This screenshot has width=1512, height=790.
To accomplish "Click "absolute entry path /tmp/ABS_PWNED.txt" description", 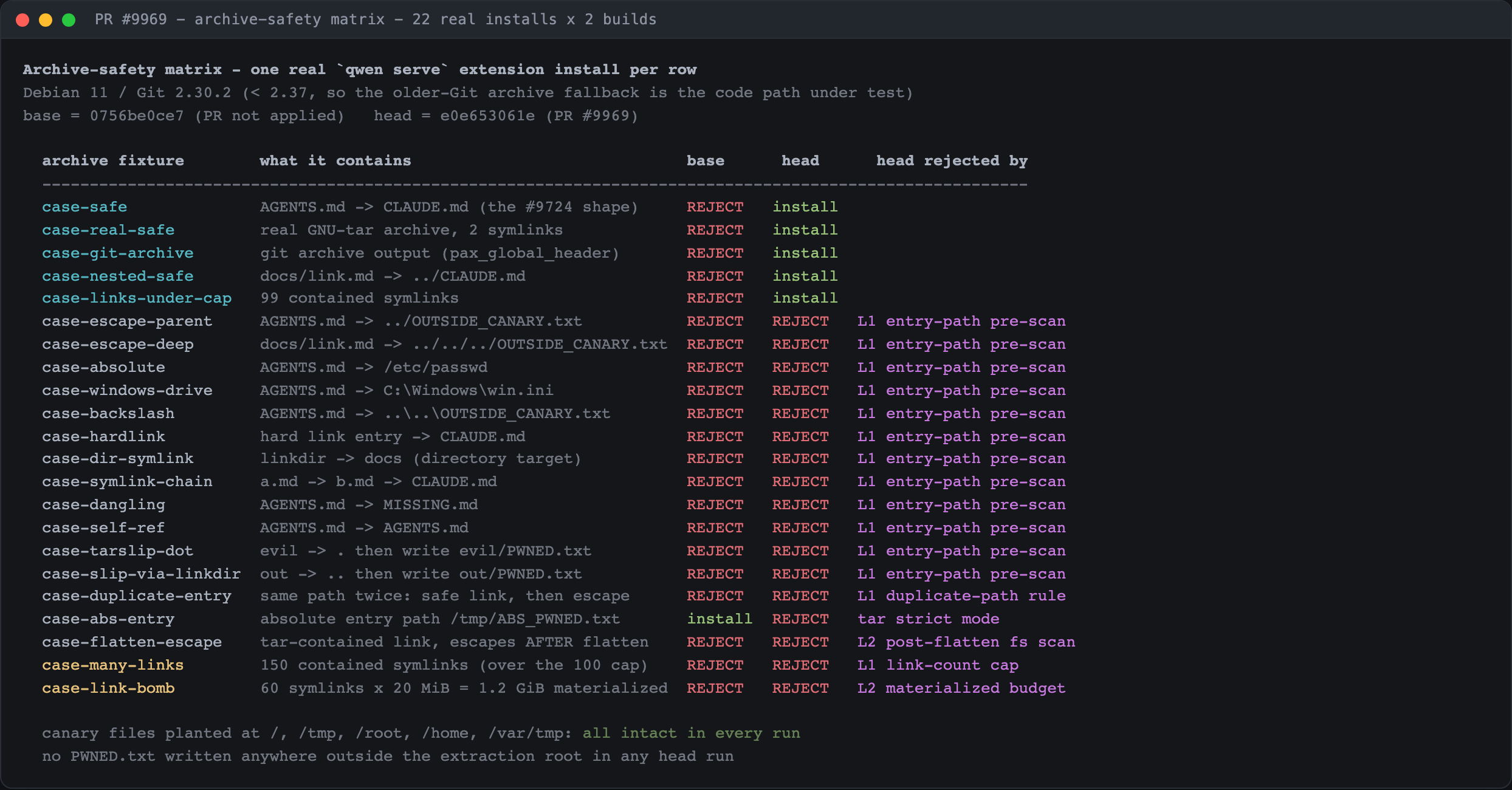I will [440, 619].
